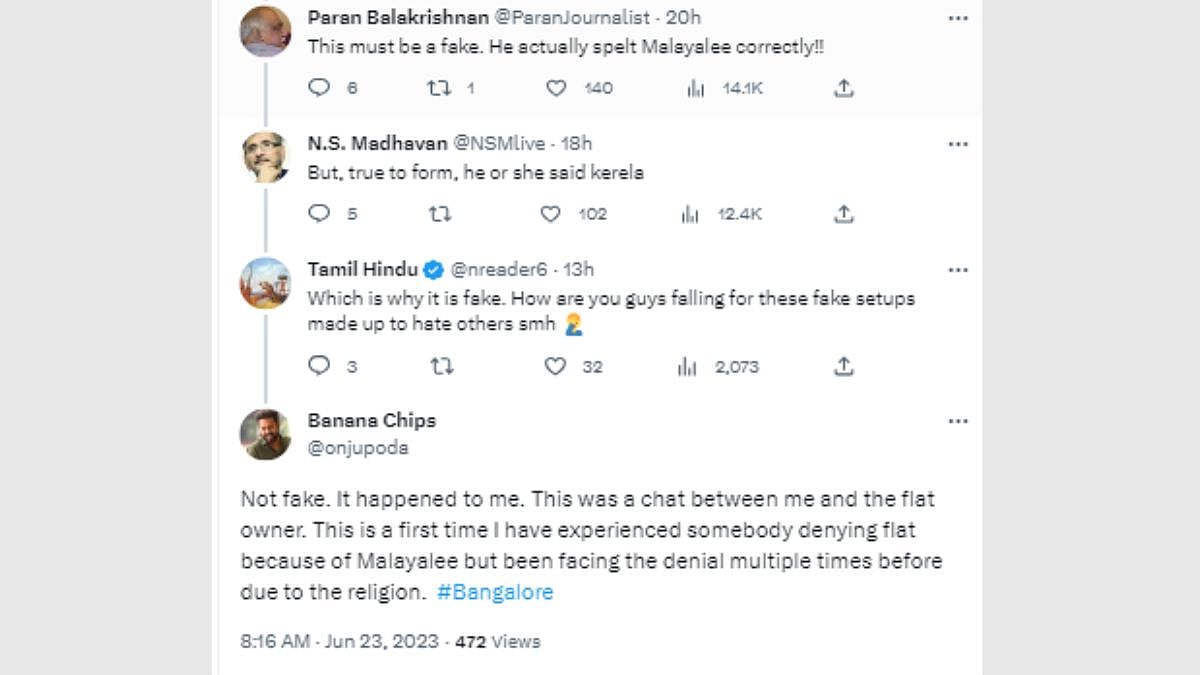Share N.S. Madhavan's tweet
This screenshot has width=1200, height=675.
pos(844,214)
